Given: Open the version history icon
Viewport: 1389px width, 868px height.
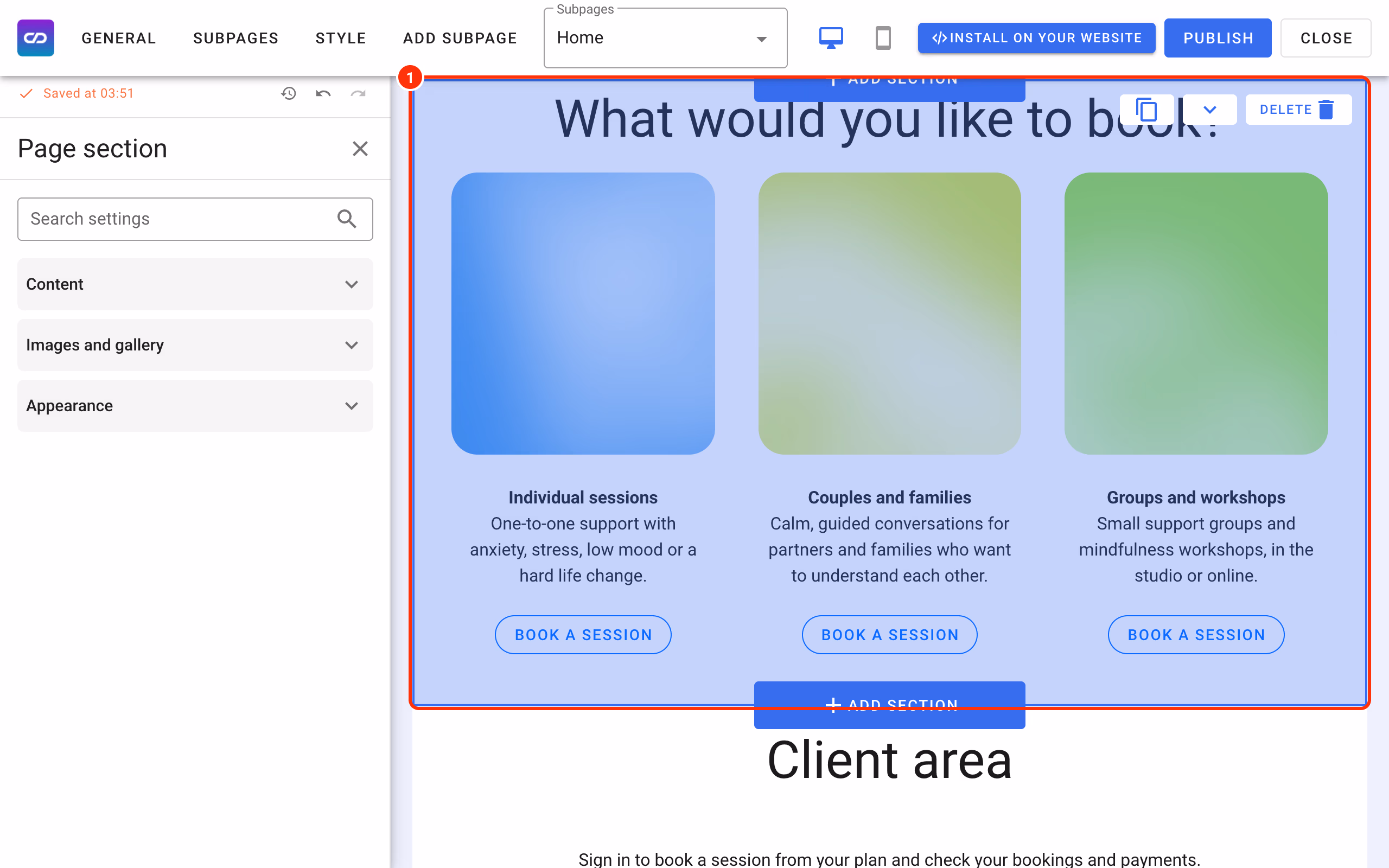Looking at the screenshot, I should pyautogui.click(x=289, y=93).
